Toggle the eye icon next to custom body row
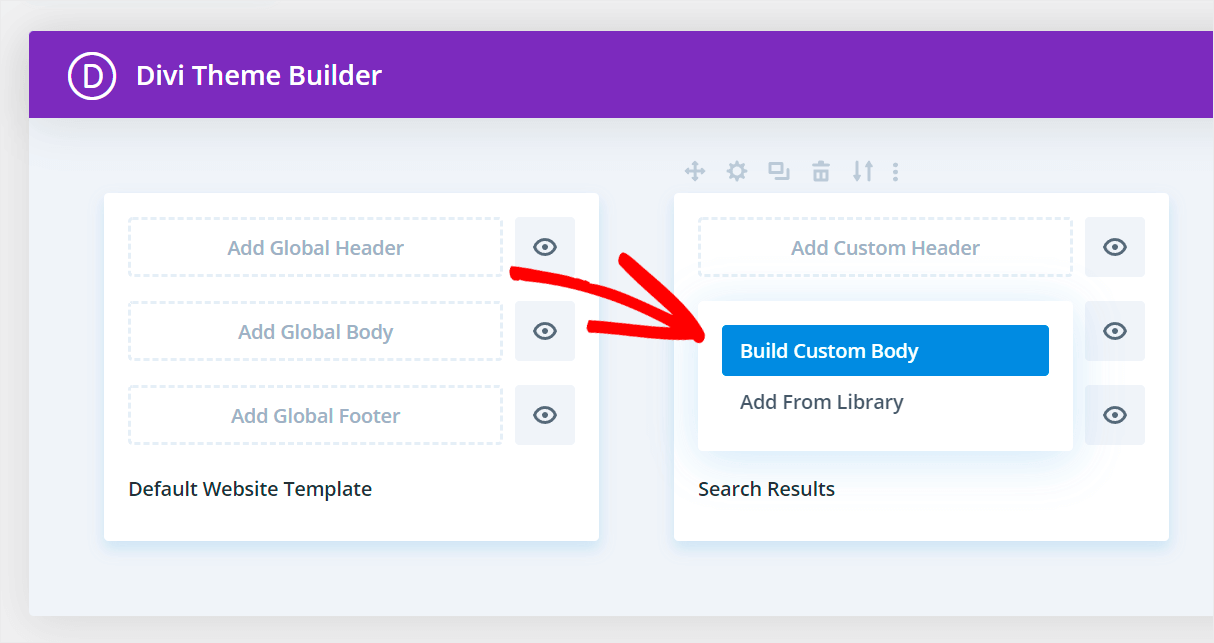 pyautogui.click(x=1114, y=331)
